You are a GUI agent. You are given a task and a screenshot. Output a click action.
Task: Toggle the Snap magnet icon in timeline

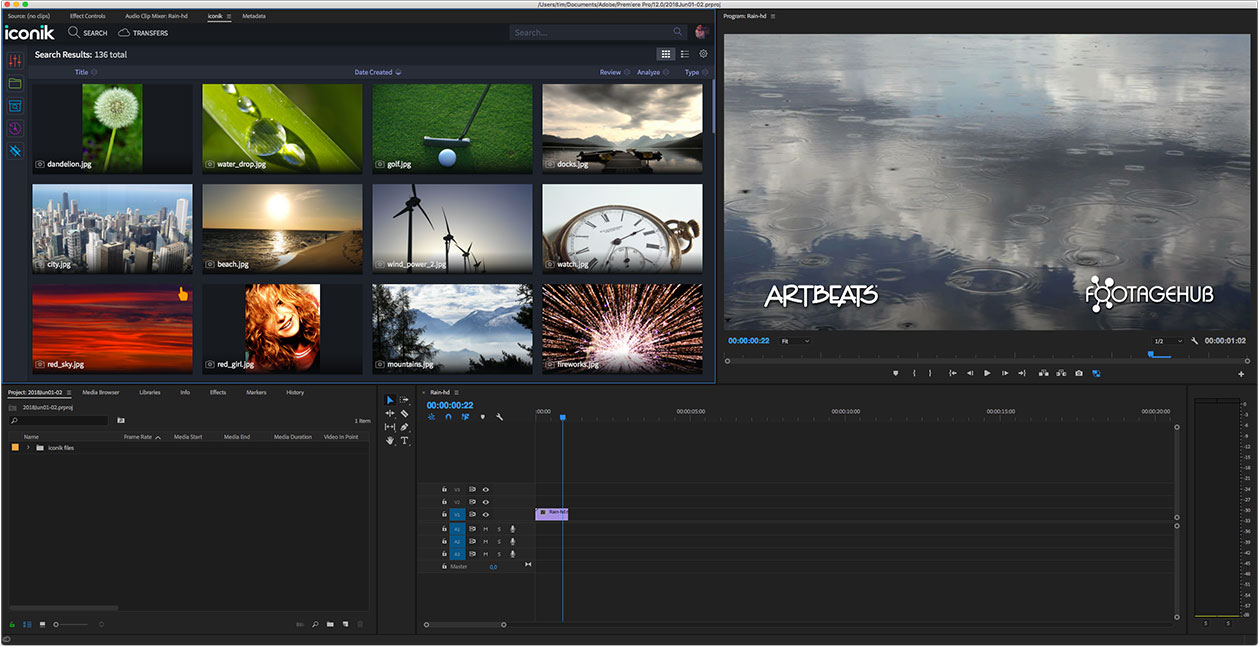click(x=448, y=417)
